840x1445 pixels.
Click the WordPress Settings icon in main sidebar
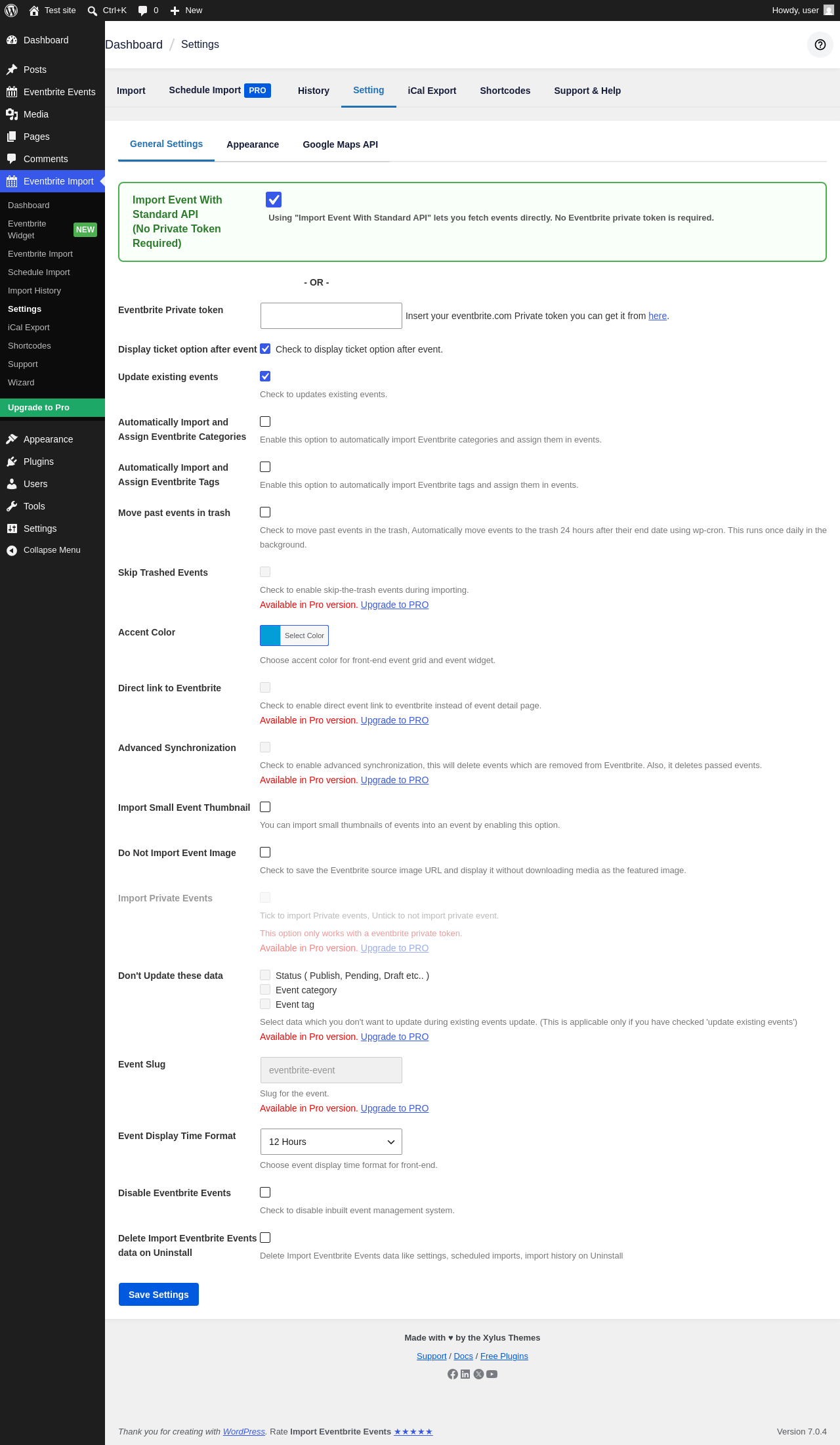tap(12, 528)
